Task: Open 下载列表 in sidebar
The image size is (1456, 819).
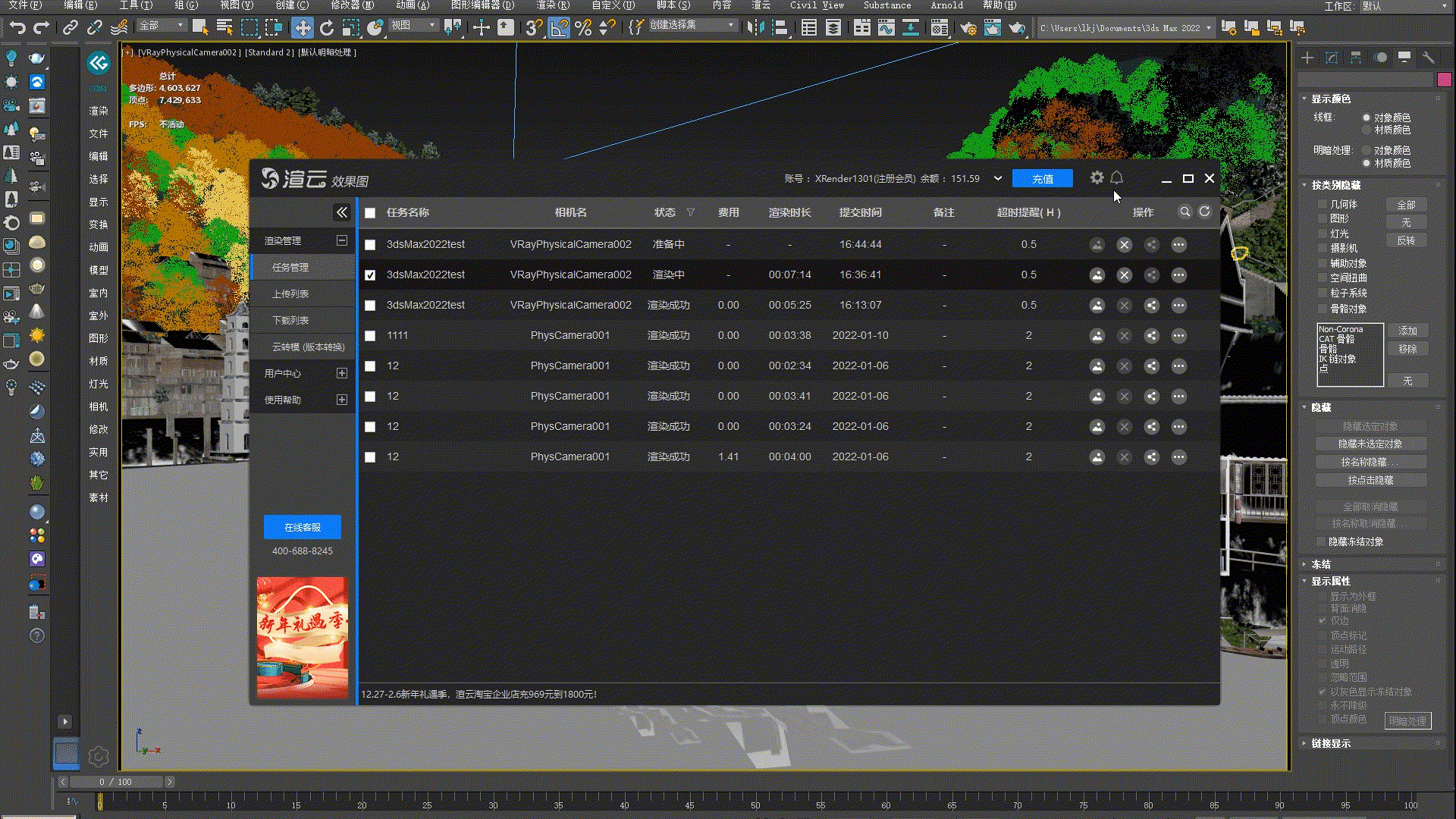Action: [x=290, y=320]
